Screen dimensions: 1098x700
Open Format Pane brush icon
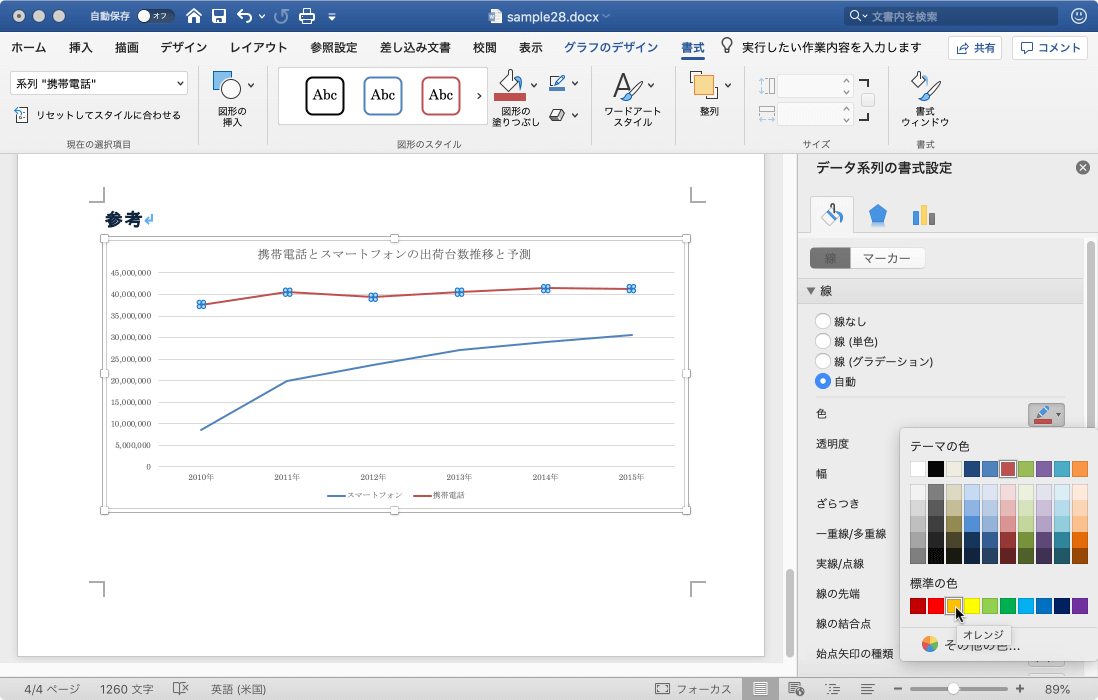point(925,86)
